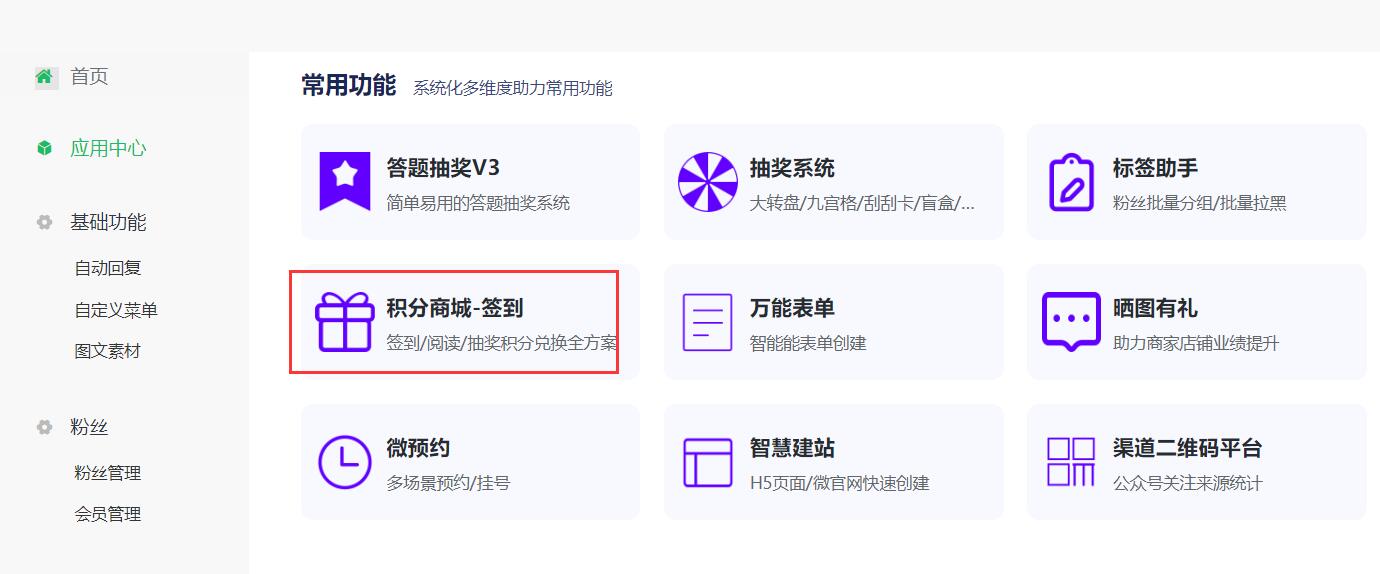This screenshot has height=574, width=1380.
Task: Click the home icon beside 首页
Action: [44, 76]
